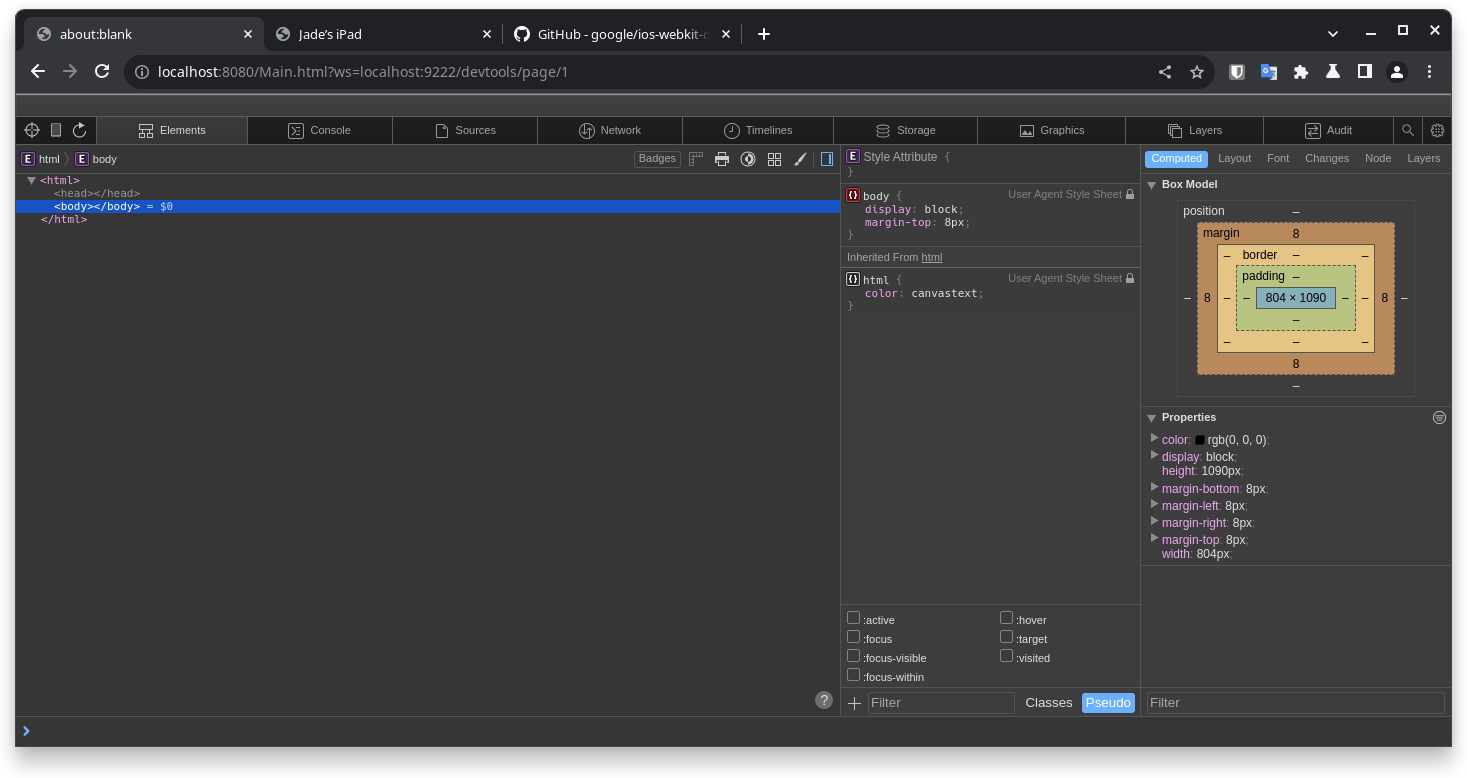This screenshot has height=778, width=1467.
Task: Enable print media styles printer icon
Action: (722, 159)
